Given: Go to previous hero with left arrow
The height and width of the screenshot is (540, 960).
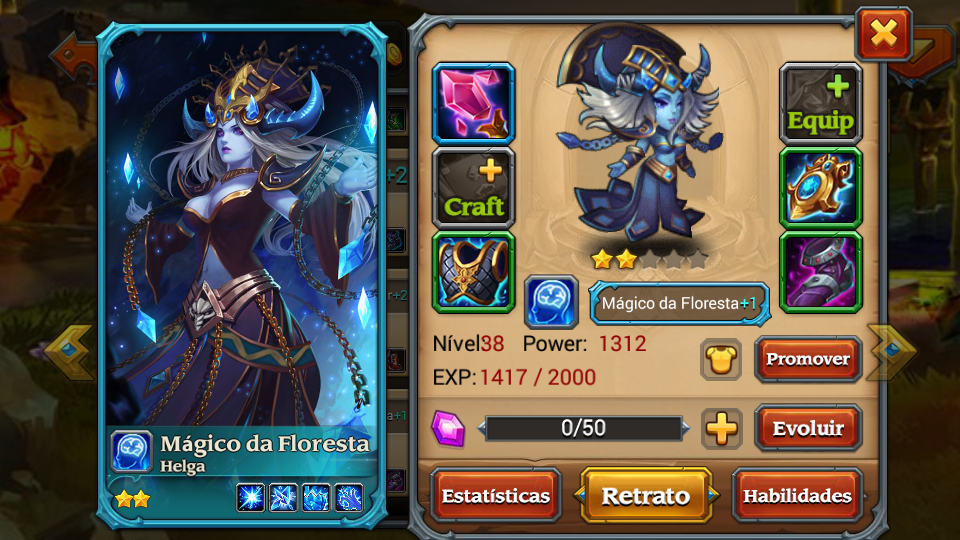Looking at the screenshot, I should tap(70, 351).
